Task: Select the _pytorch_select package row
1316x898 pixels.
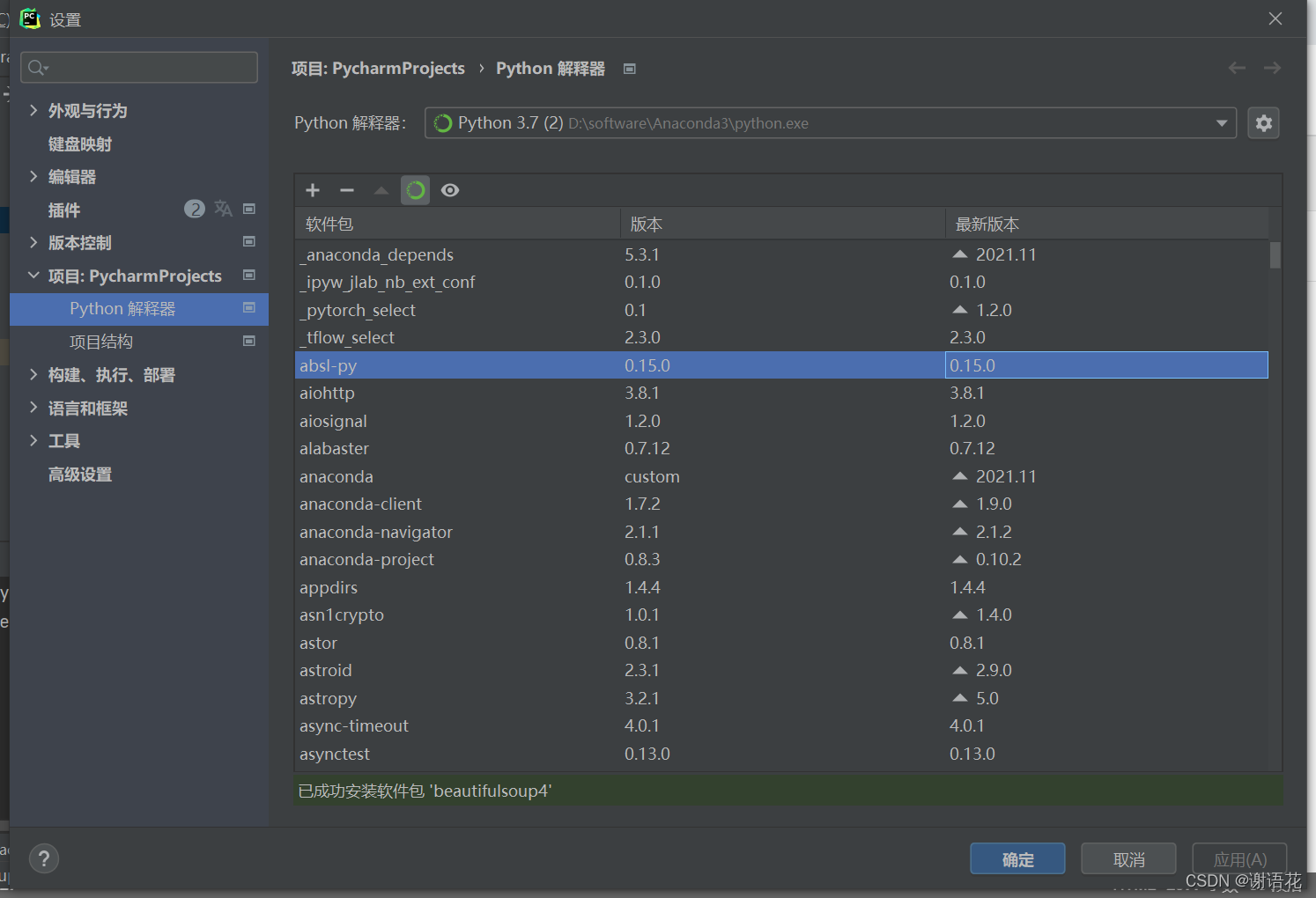Action: pos(782,310)
